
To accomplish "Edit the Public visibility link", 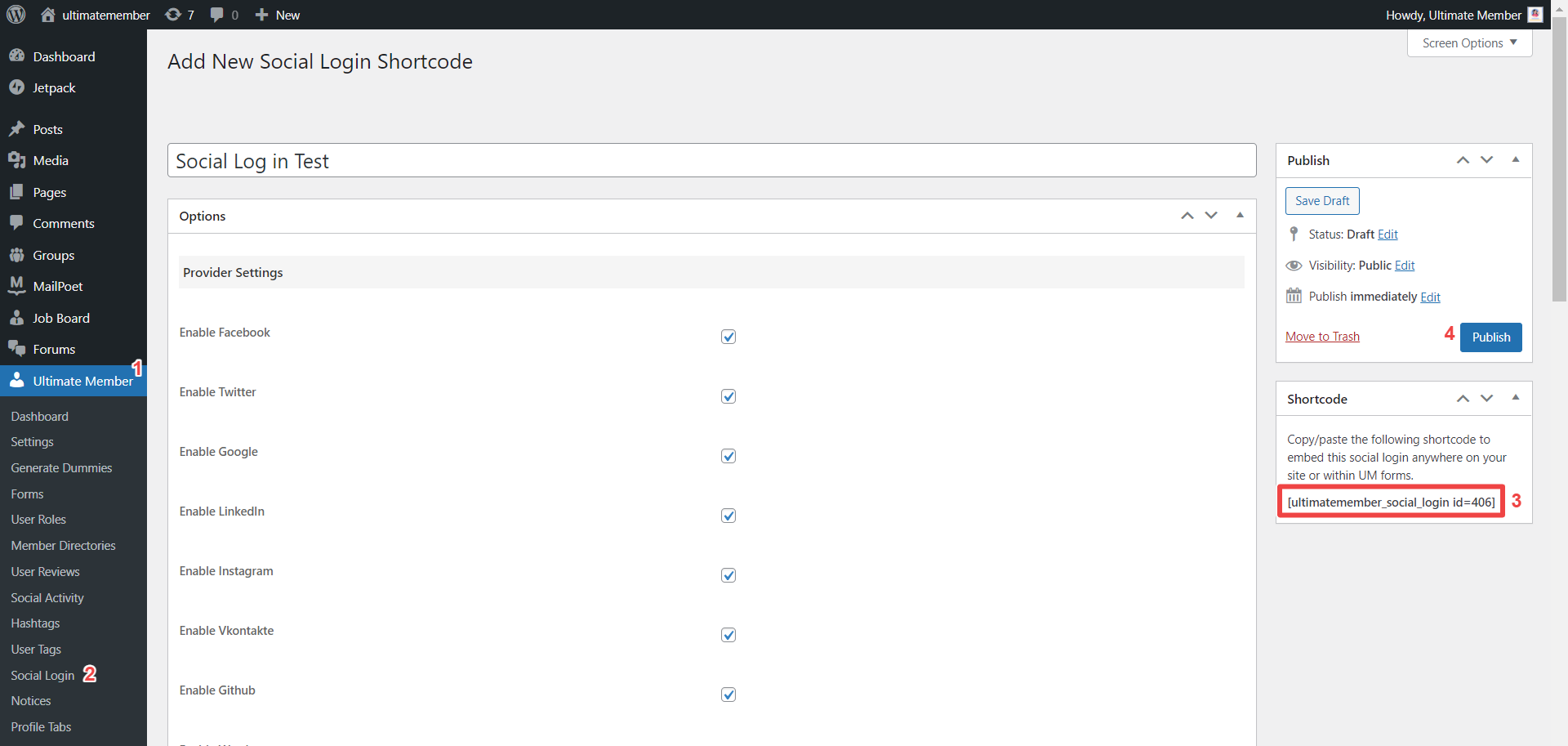I will point(1405,266).
